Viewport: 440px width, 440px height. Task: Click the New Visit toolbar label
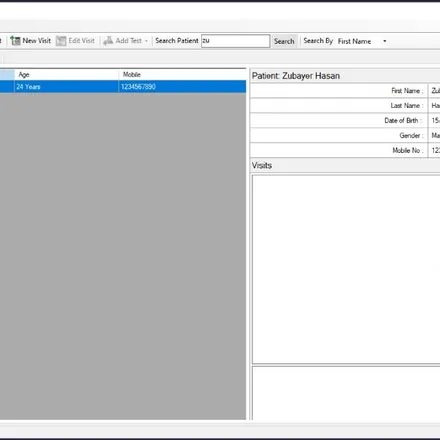tap(37, 41)
